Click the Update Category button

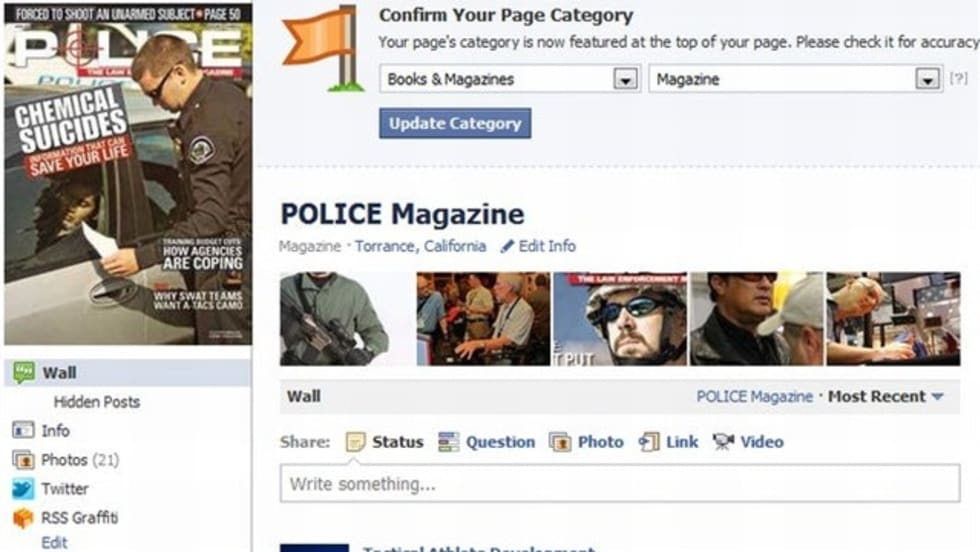tap(455, 123)
